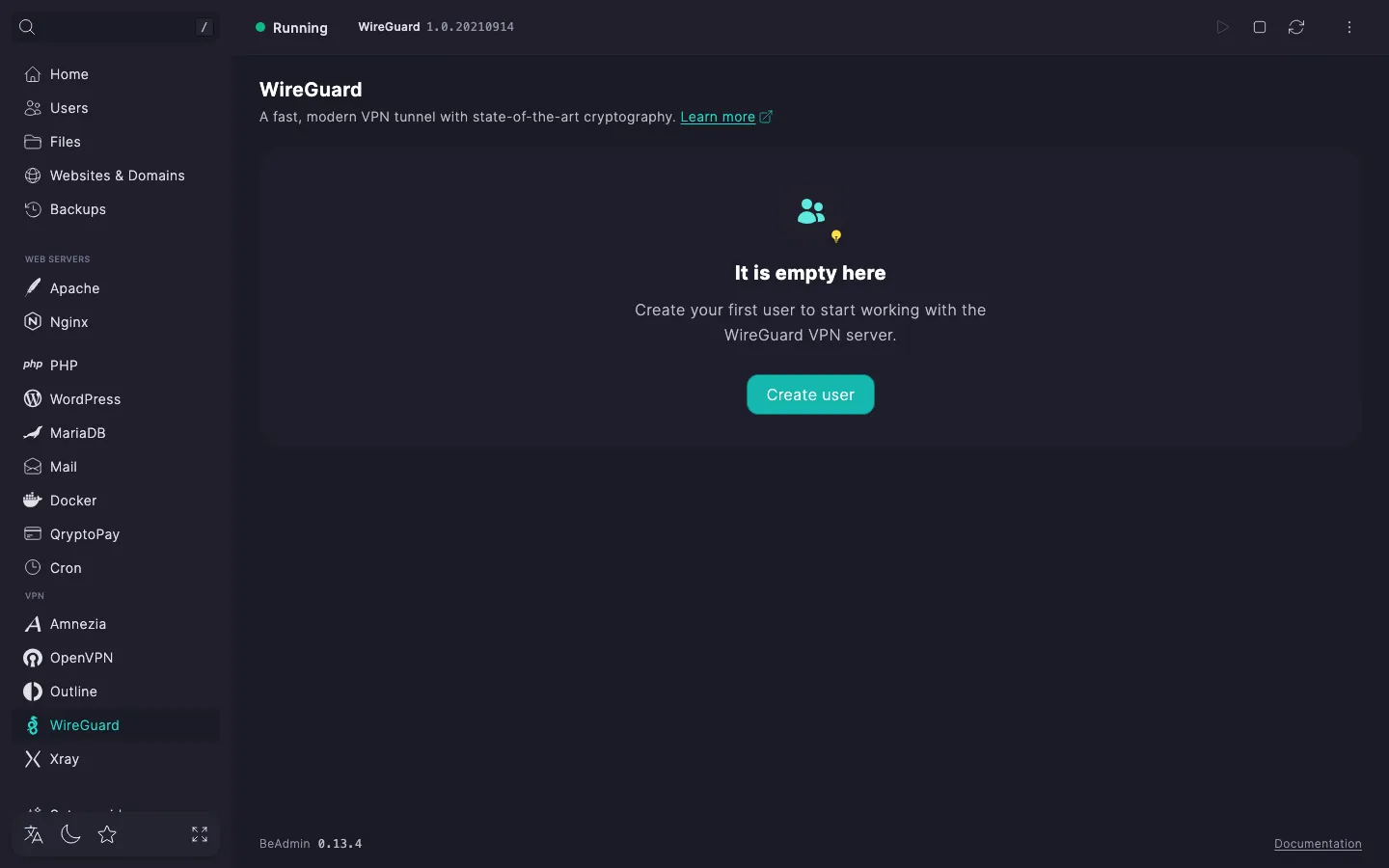Open QryptoPay page
This screenshot has height=868, width=1389.
116,534
